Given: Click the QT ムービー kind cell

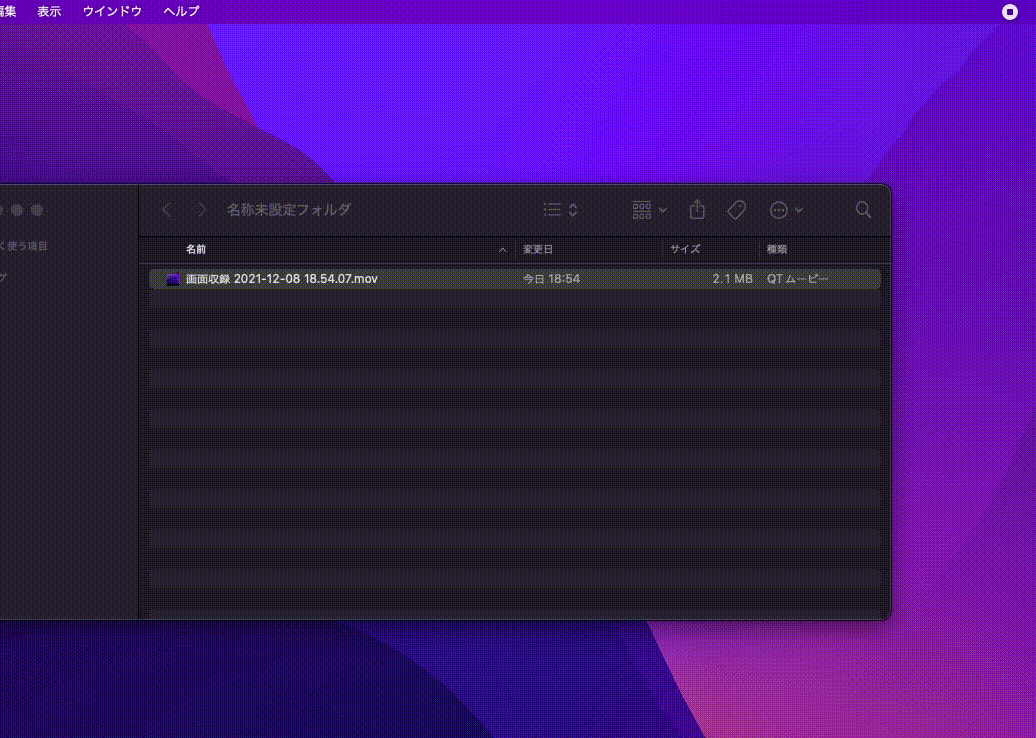Looking at the screenshot, I should (797, 279).
